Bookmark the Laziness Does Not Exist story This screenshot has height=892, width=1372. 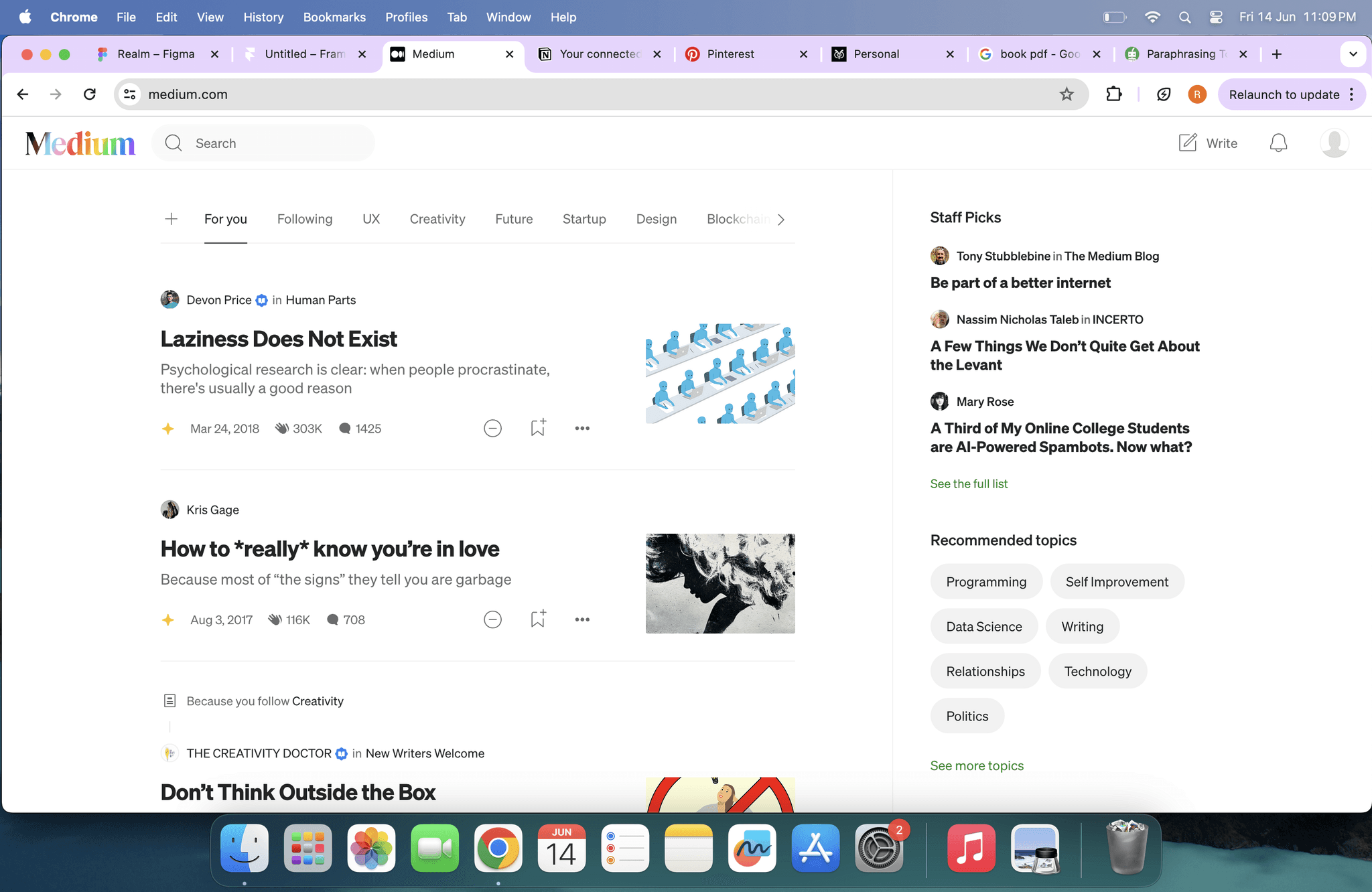click(538, 428)
